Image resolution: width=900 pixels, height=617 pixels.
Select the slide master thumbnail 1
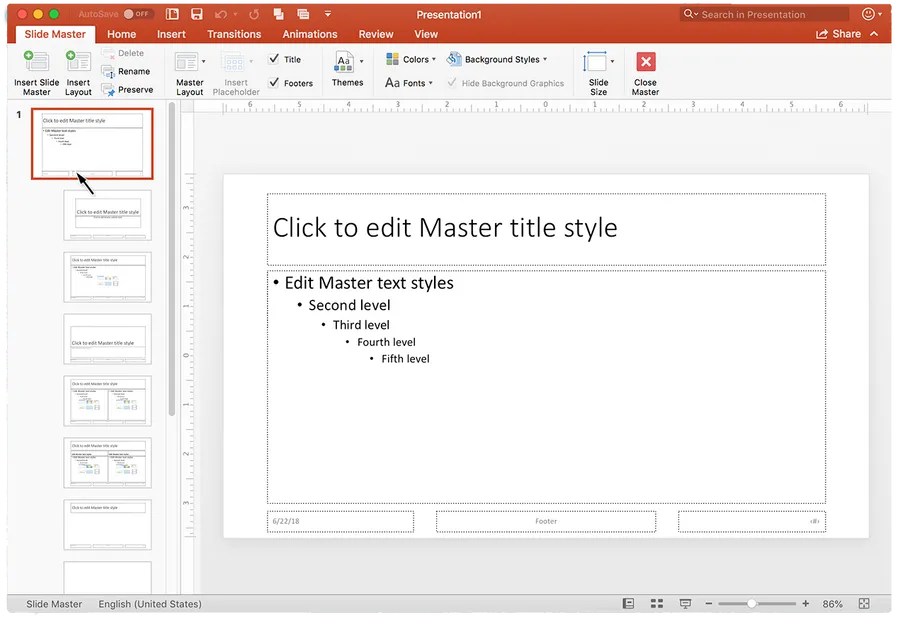click(92, 143)
